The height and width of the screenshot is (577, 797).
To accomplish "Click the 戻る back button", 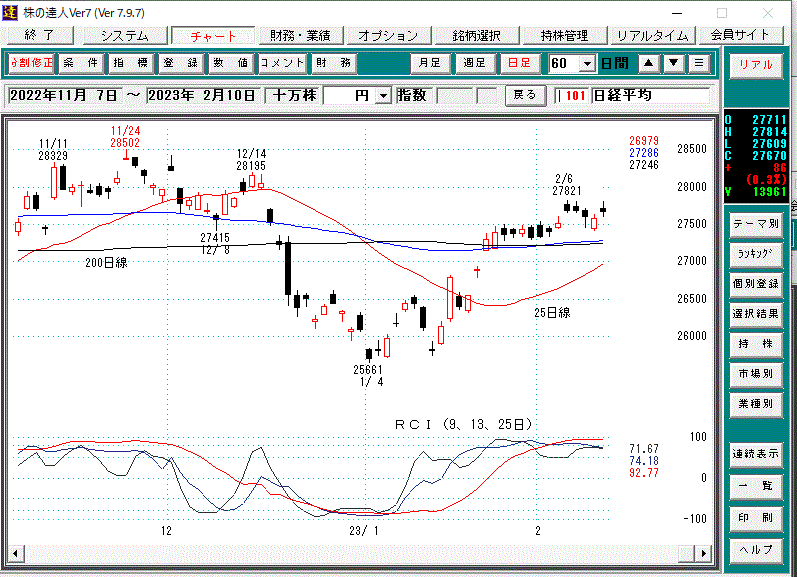I will pyautogui.click(x=525, y=95).
